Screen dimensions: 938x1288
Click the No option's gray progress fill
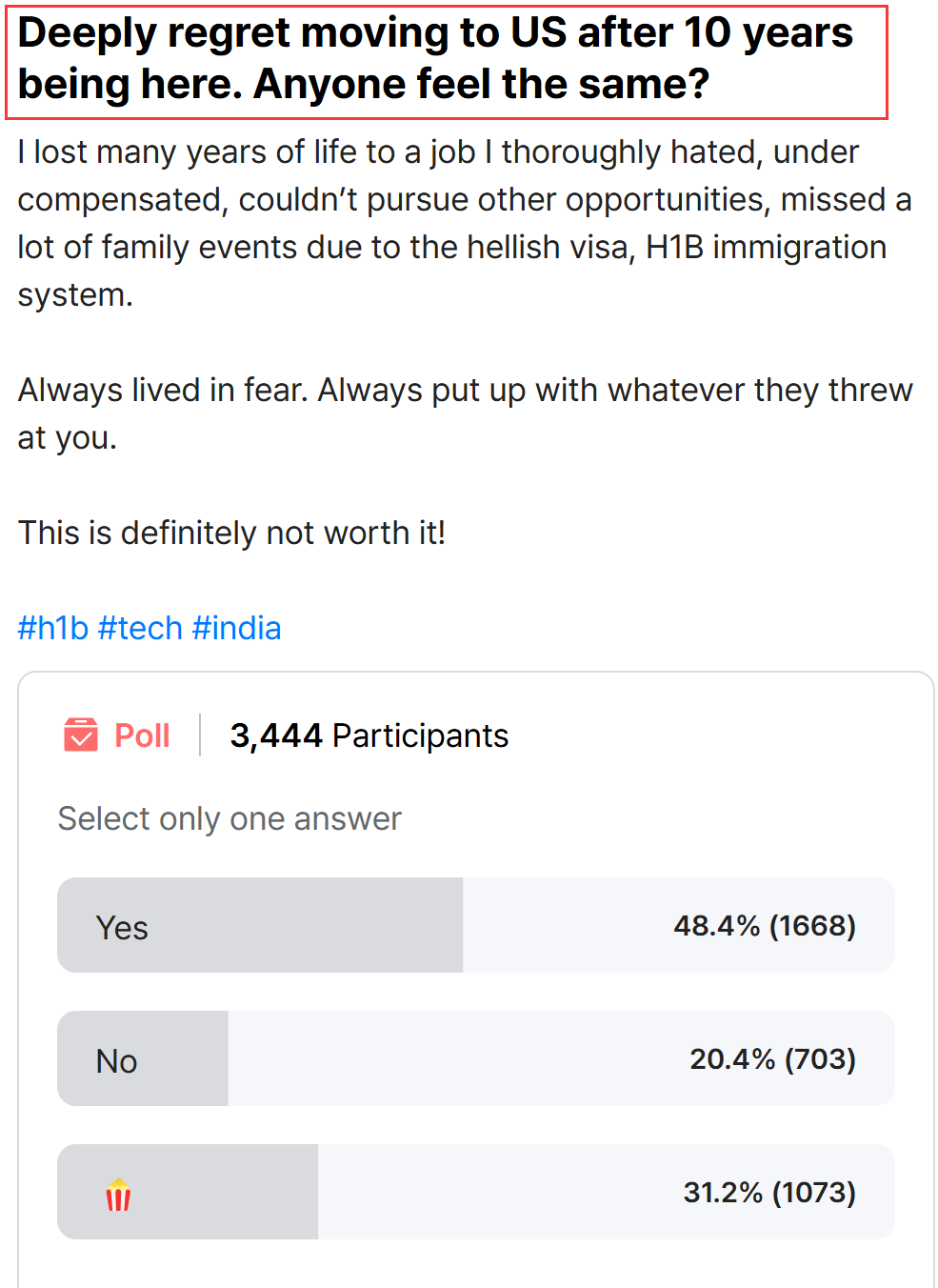point(143,1058)
